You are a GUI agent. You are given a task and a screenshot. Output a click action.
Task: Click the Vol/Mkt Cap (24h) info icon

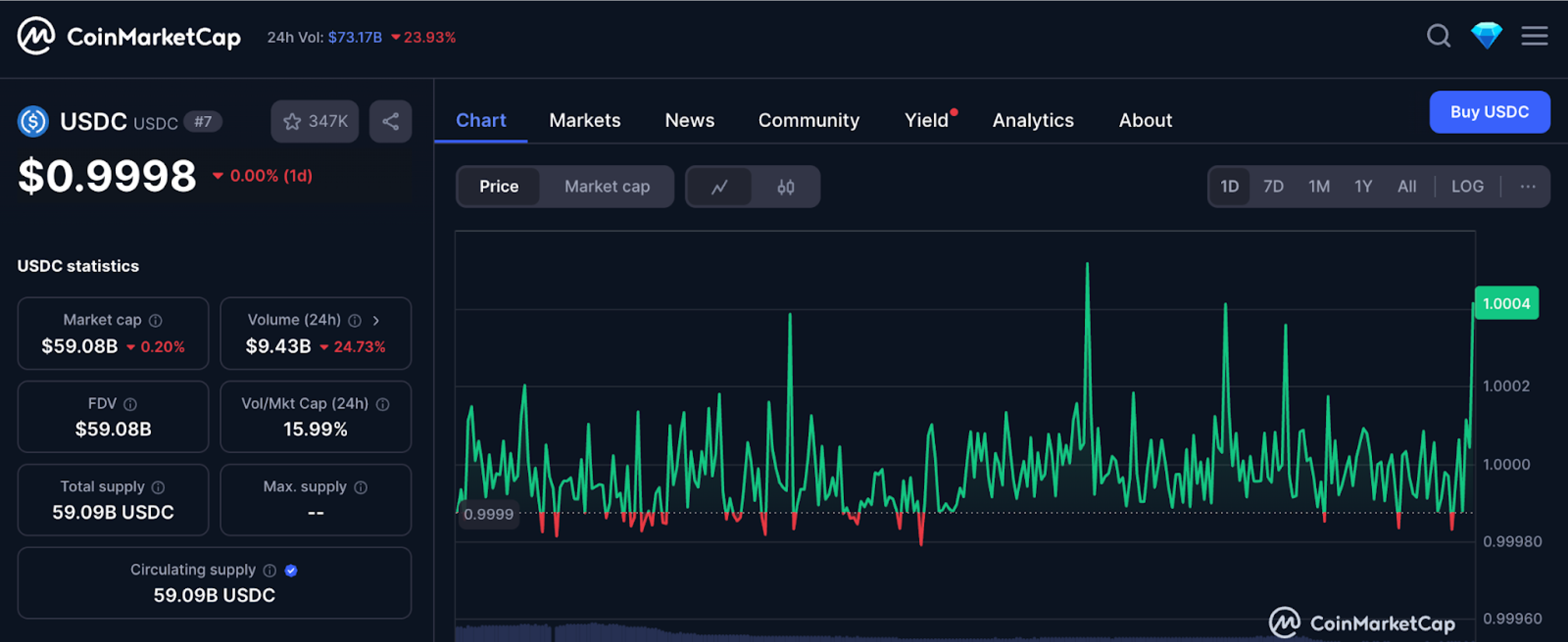tap(382, 404)
